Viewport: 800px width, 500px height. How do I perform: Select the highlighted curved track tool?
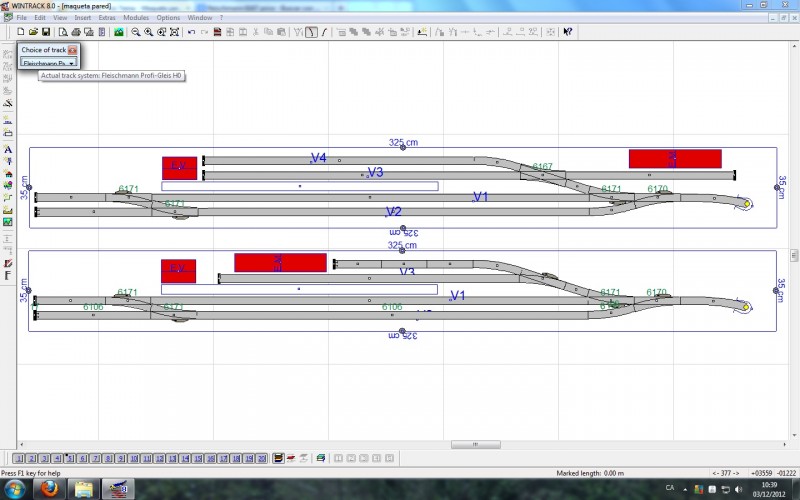point(311,32)
